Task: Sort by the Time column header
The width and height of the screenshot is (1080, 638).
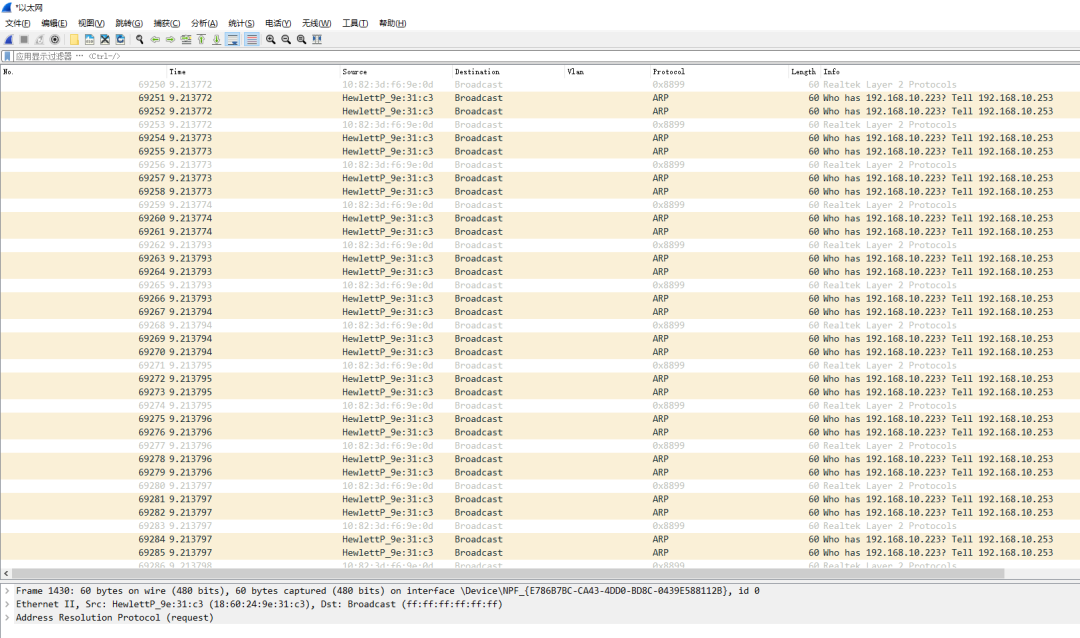Action: pyautogui.click(x=253, y=72)
